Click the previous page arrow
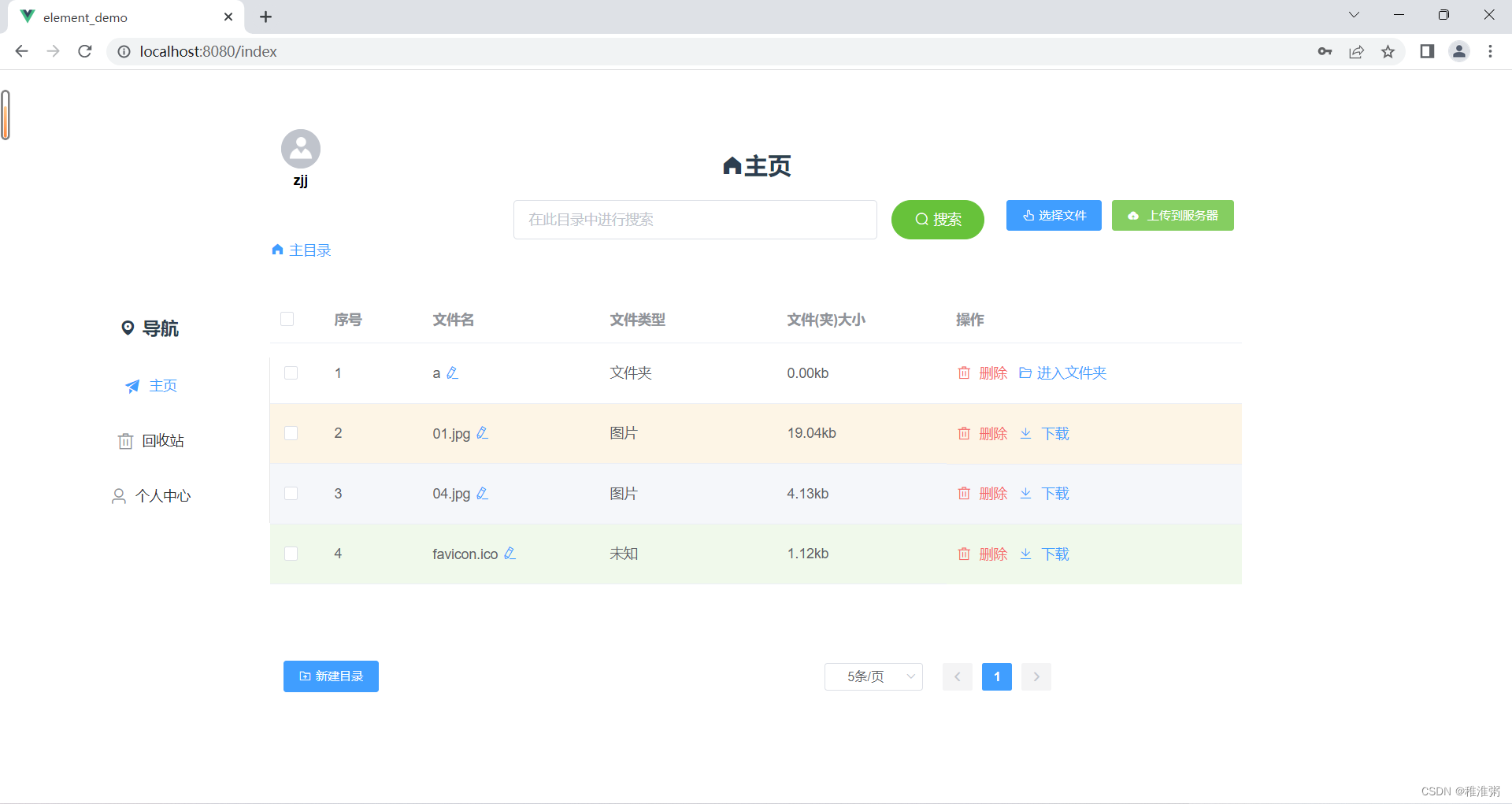The width and height of the screenshot is (1512, 804). (957, 676)
